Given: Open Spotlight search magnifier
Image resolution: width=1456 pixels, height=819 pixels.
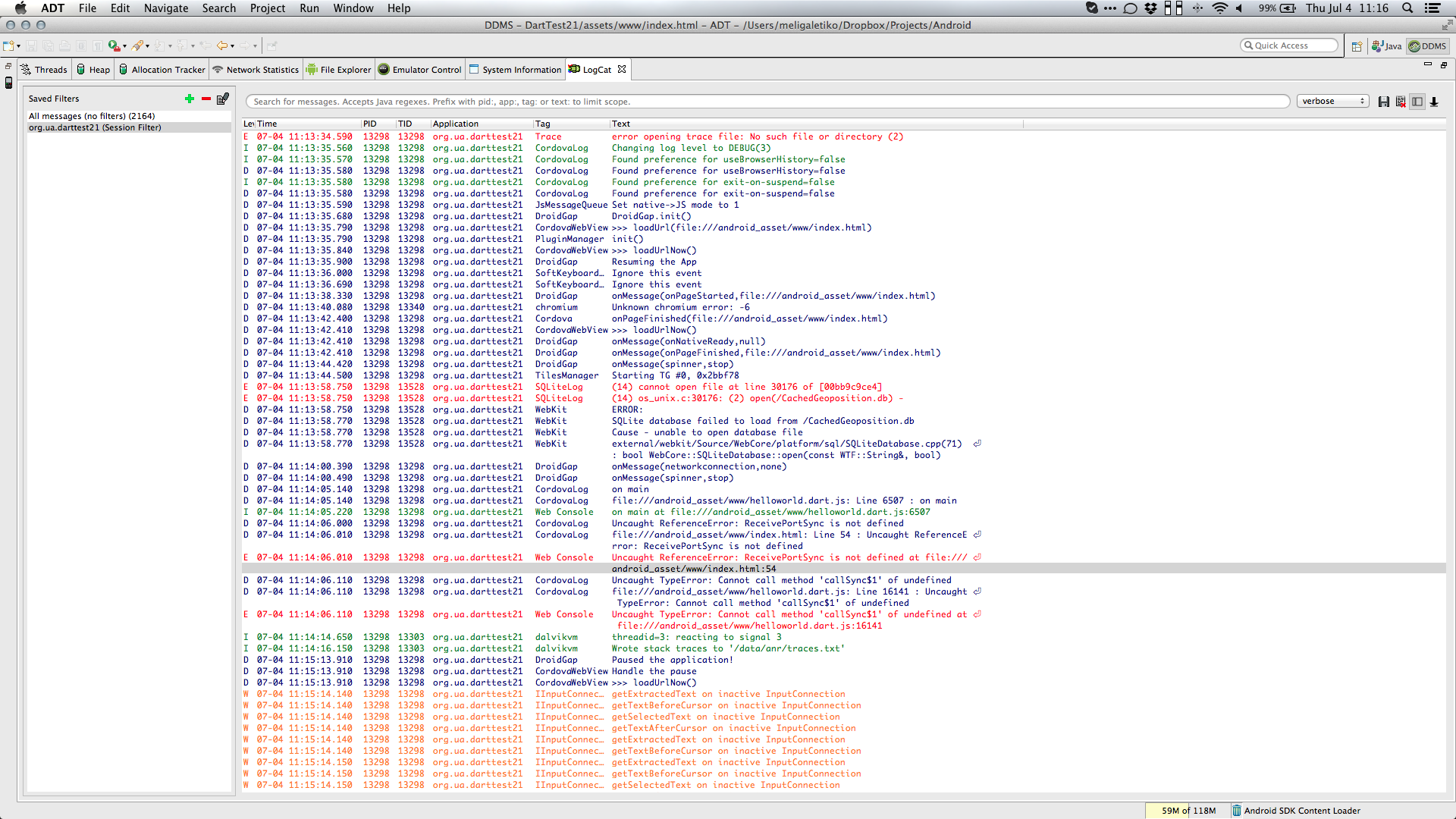Looking at the screenshot, I should [1407, 8].
